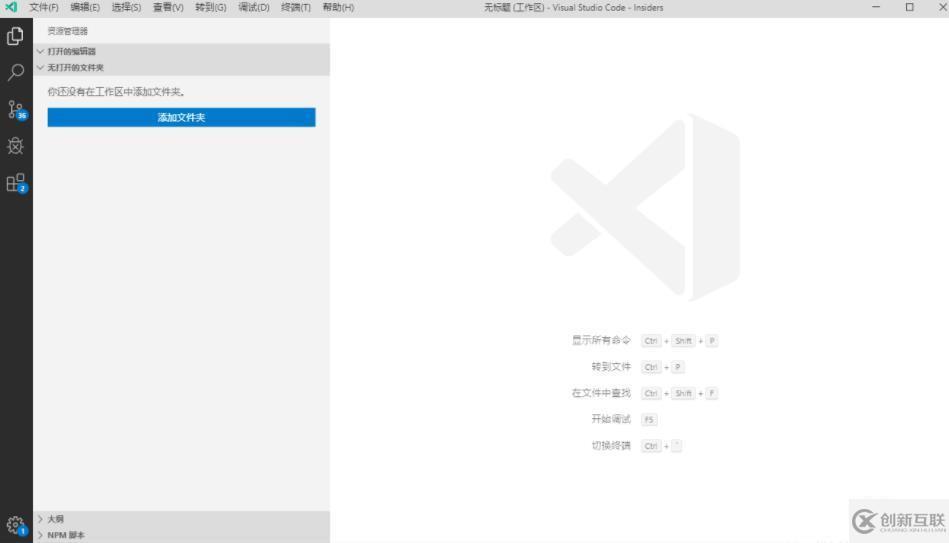The width and height of the screenshot is (949, 543).
Task: Click the 在文件中查找 shortcut label
Action: click(601, 393)
